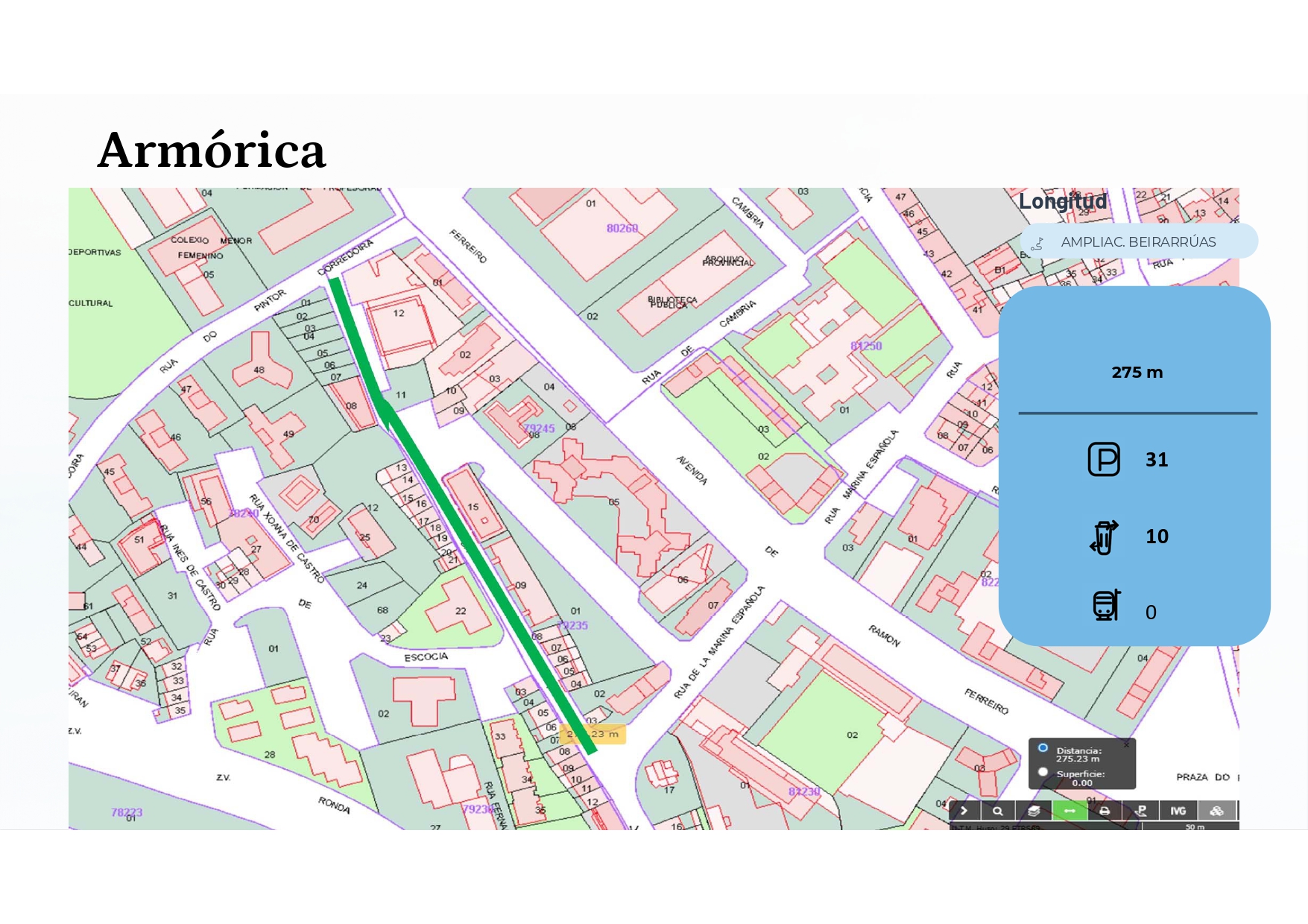1308x924 pixels.
Task: Click the parking spaces P icon
Action: tap(1104, 459)
